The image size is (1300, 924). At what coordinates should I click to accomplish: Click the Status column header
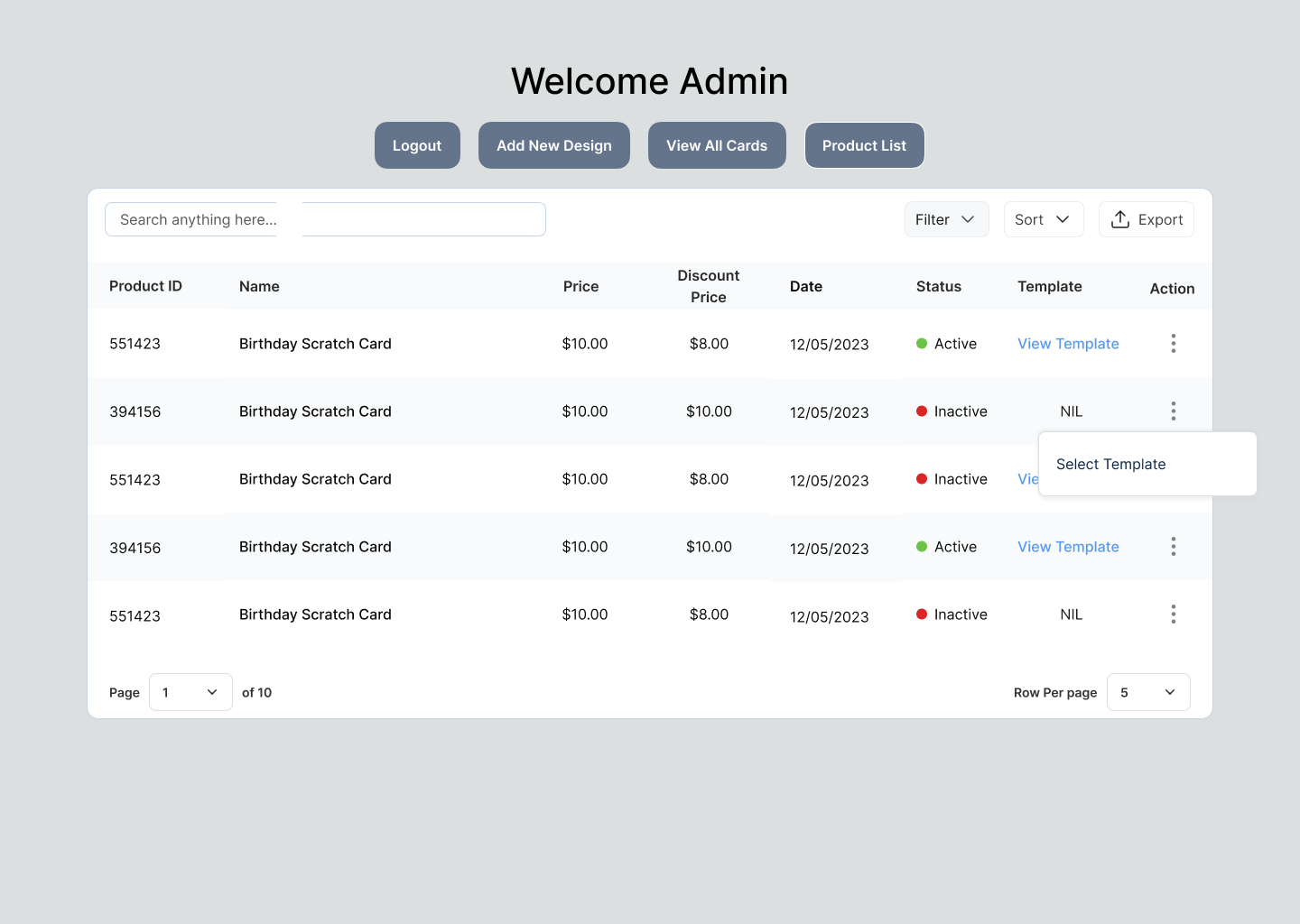coord(939,286)
